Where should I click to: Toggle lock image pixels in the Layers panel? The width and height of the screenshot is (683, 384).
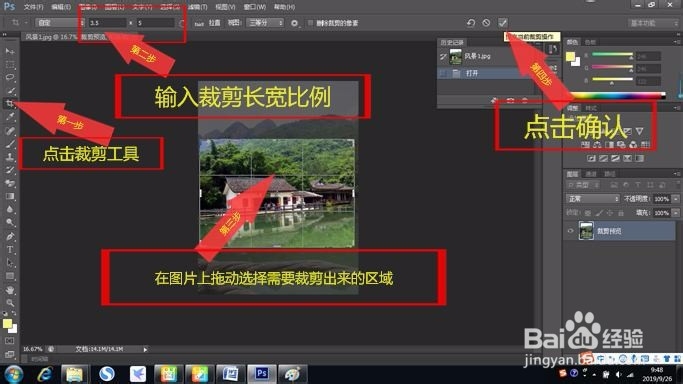click(x=599, y=212)
